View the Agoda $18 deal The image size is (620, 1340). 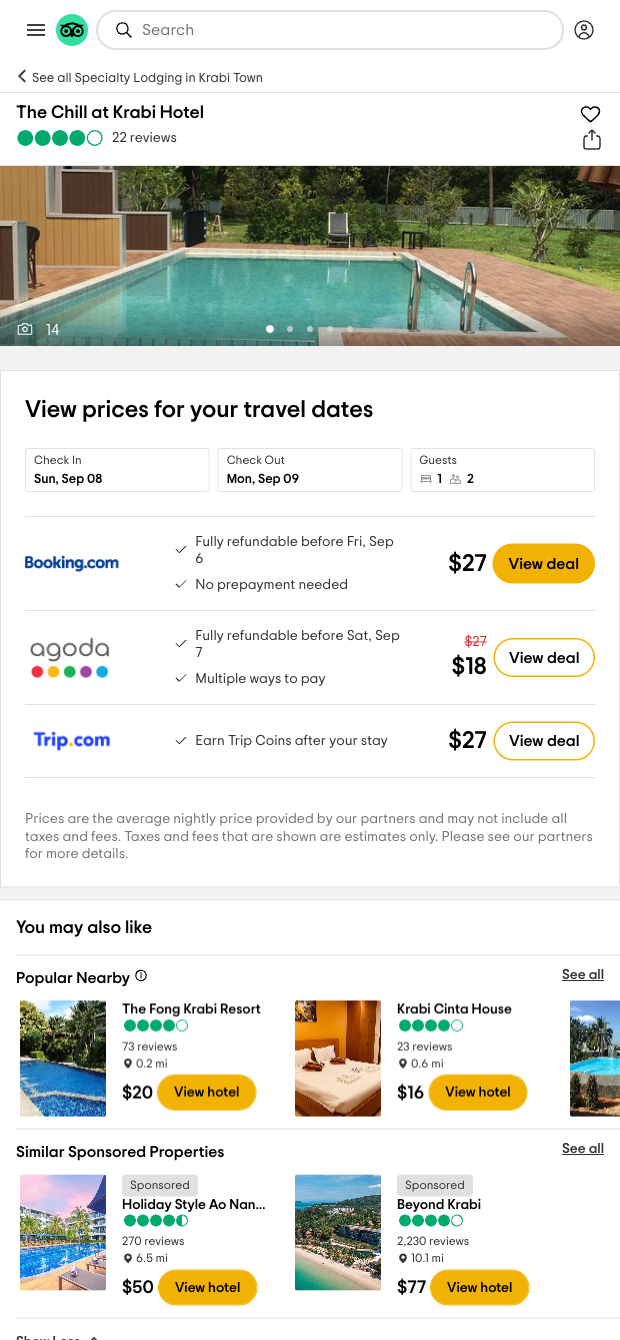[544, 658]
